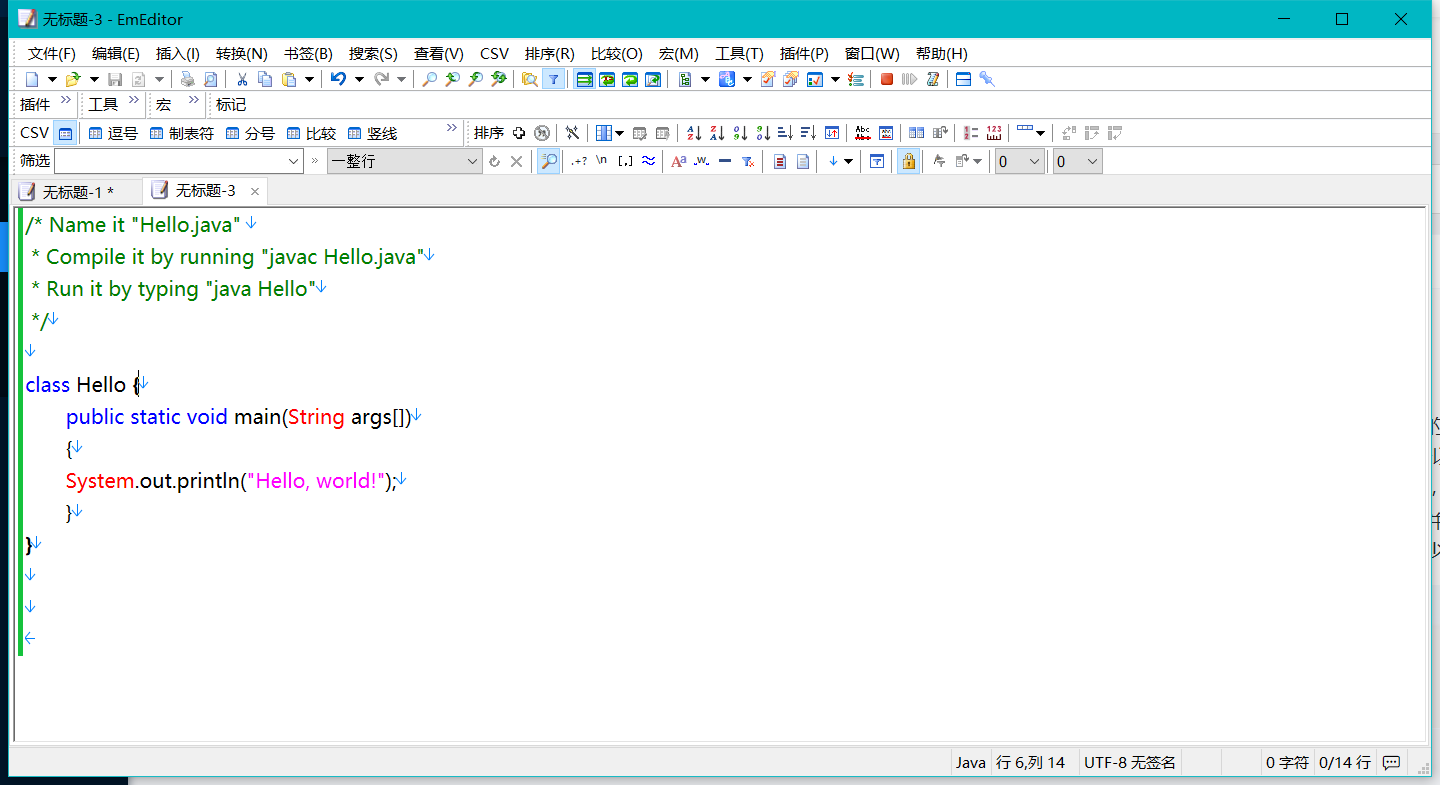This screenshot has height=785, width=1440.
Task: Click the 逗号 CSV button
Action: (112, 133)
